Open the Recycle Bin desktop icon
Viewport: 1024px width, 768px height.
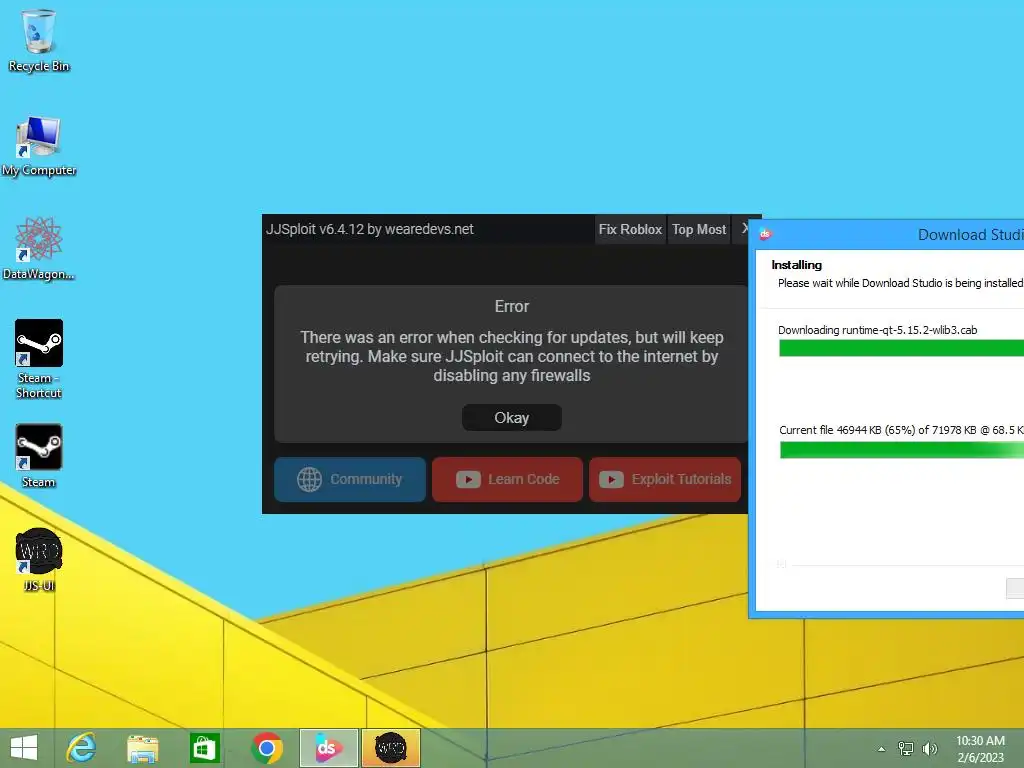(x=39, y=40)
